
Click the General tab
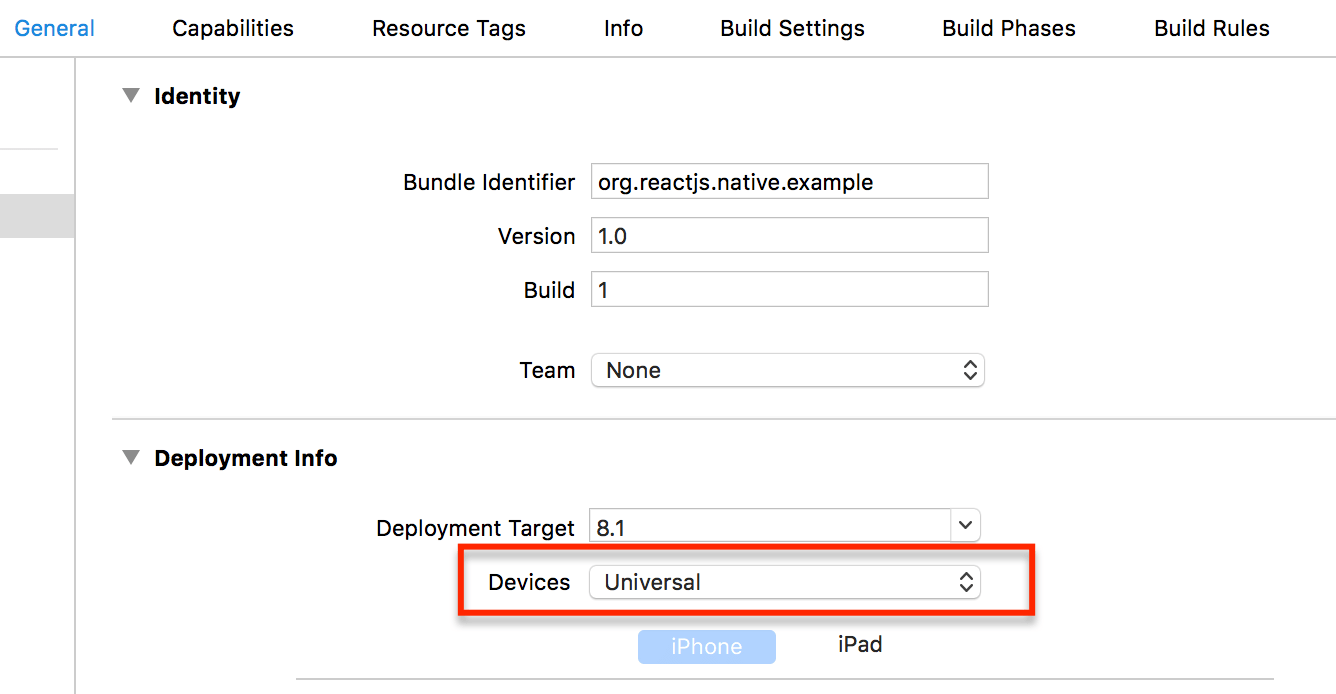[54, 28]
